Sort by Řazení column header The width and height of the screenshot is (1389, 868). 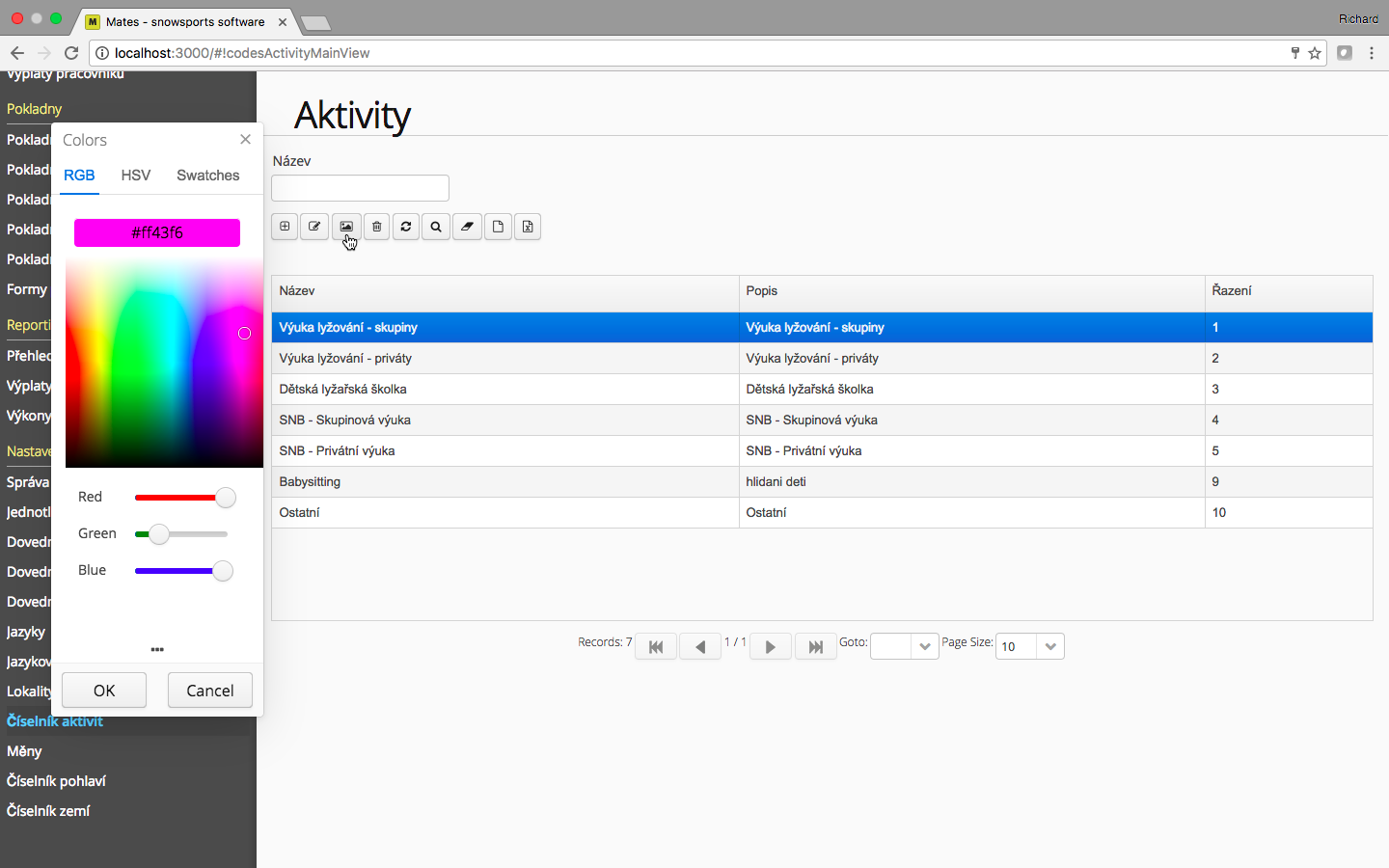pyautogui.click(x=1289, y=291)
